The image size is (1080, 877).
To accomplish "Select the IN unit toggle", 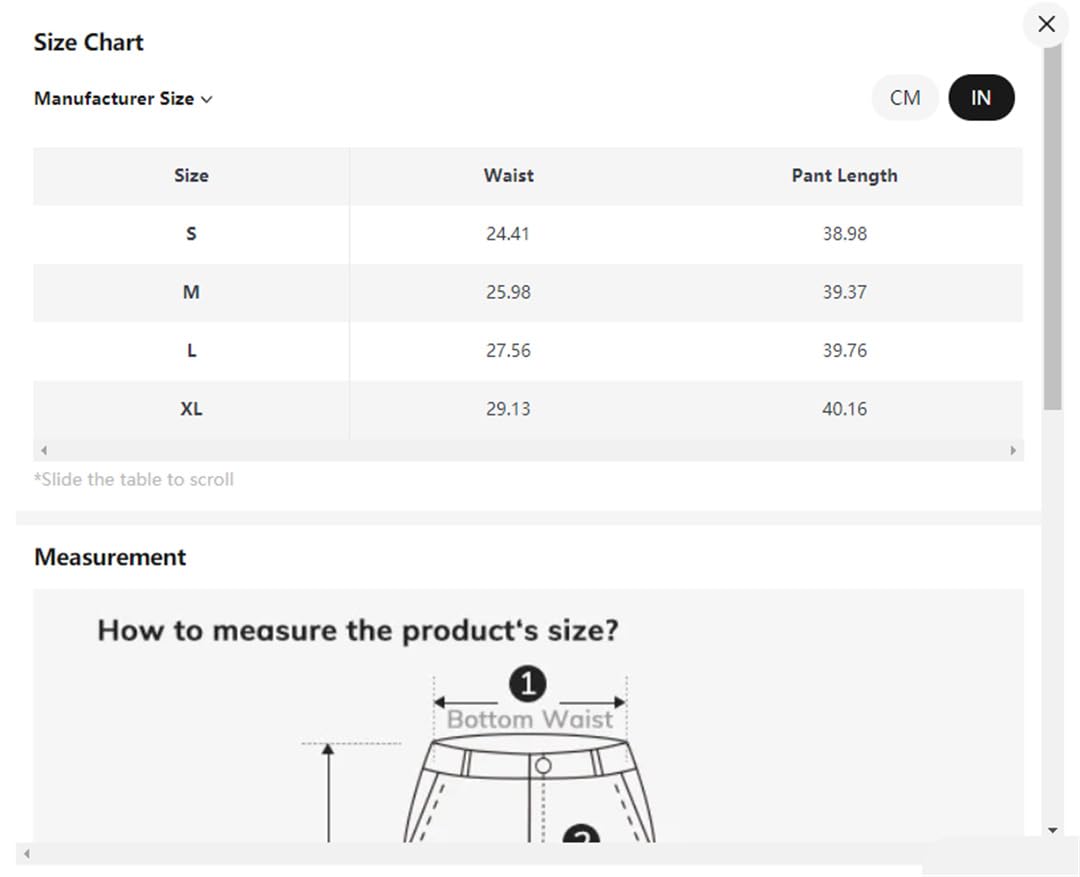I will pos(981,98).
